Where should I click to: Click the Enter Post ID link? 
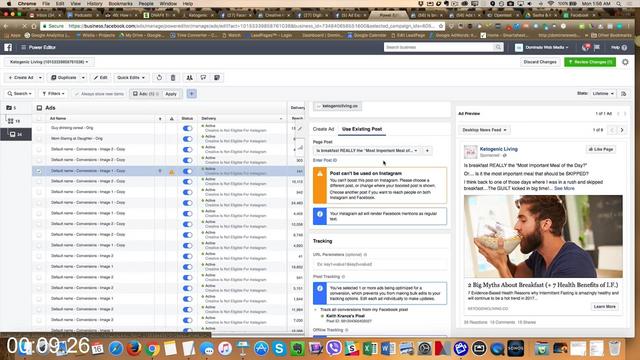point(325,160)
